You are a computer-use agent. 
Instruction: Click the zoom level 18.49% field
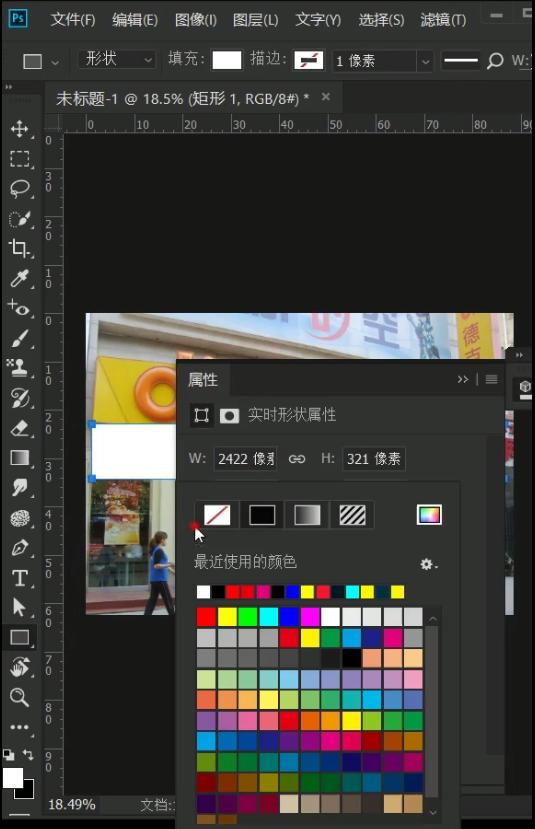pyautogui.click(x=72, y=805)
